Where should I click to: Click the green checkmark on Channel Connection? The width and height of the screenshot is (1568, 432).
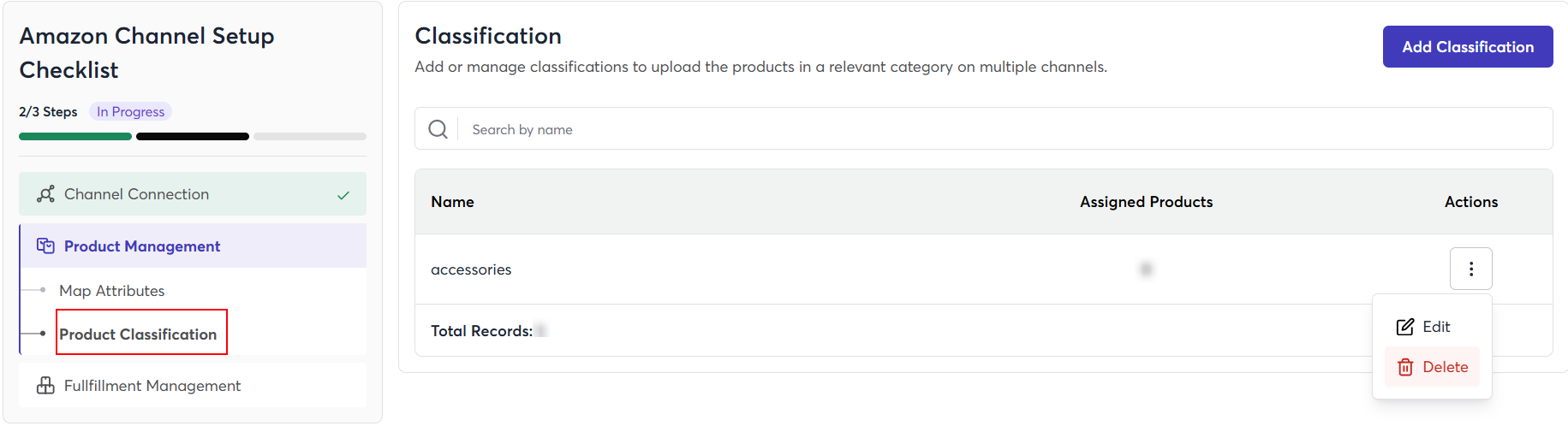tap(343, 195)
